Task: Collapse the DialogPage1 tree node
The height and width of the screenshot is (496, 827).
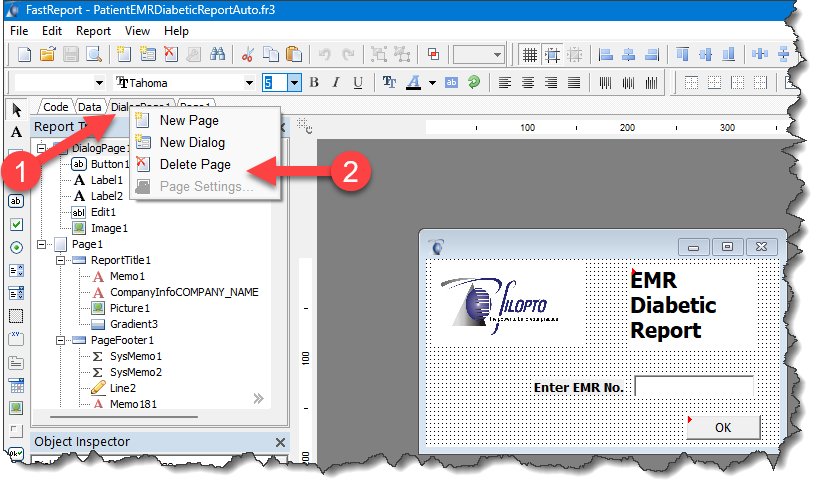Action: click(41, 148)
